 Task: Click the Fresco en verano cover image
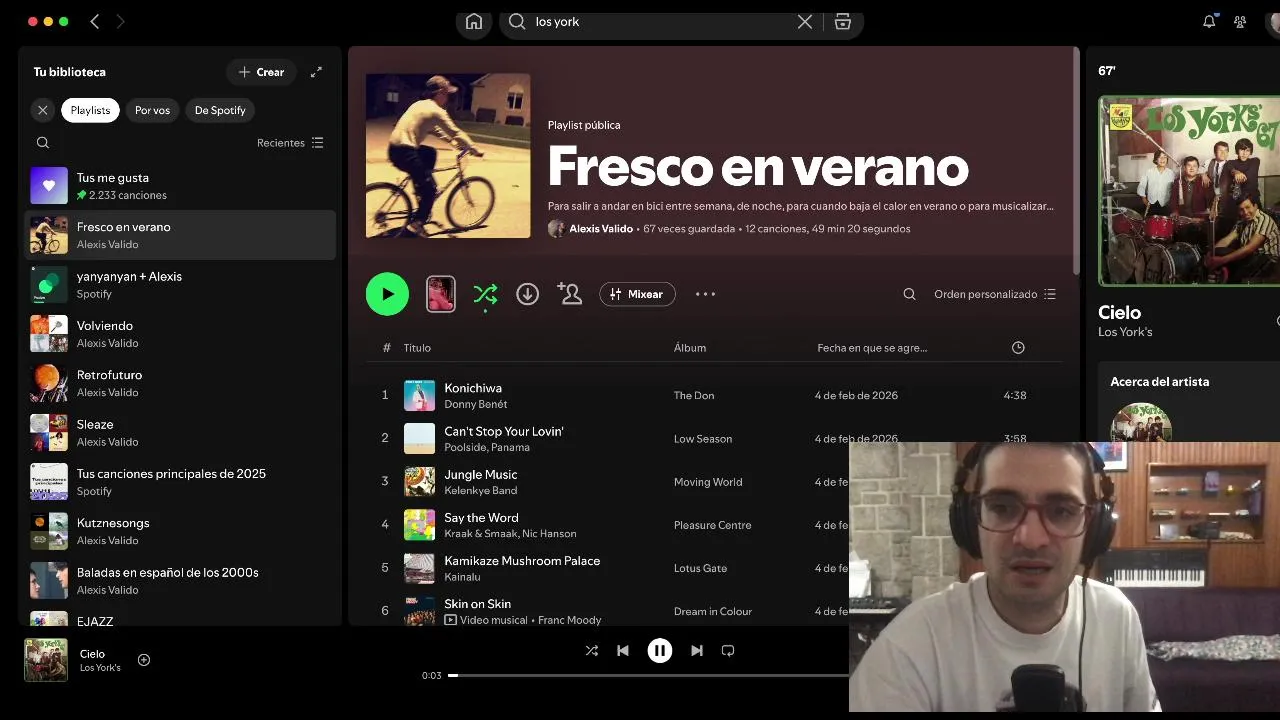tap(448, 156)
